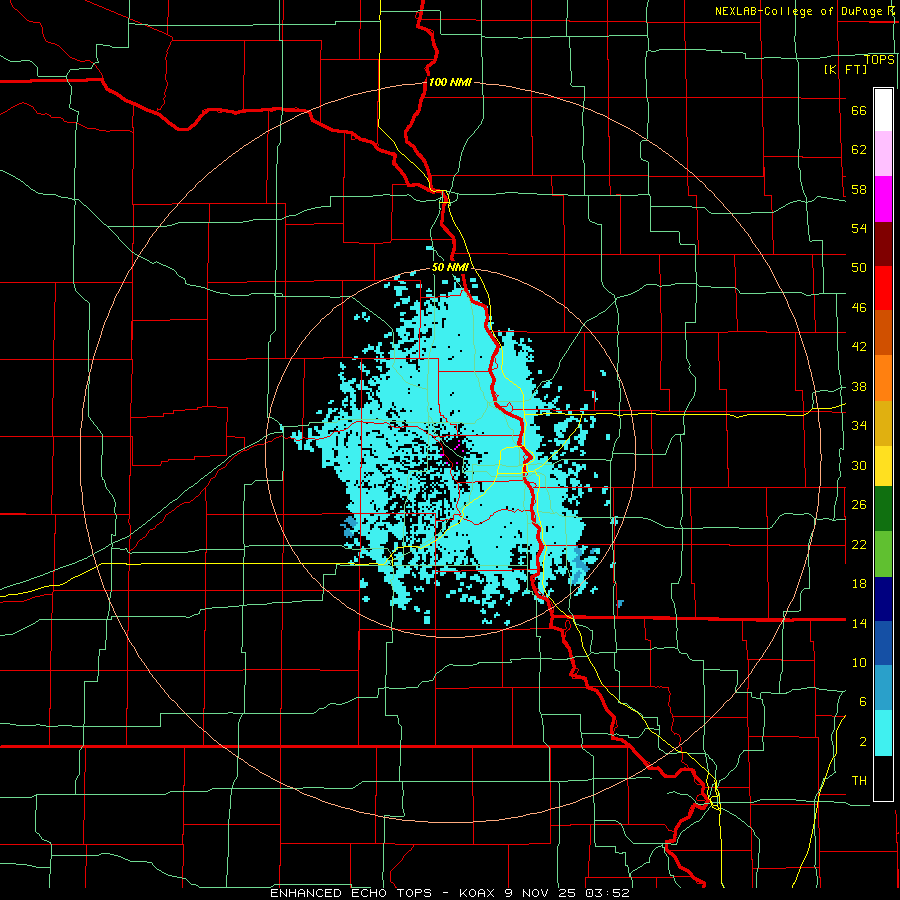
Task: Click the black TH swatch in legend
Action: coord(883,778)
